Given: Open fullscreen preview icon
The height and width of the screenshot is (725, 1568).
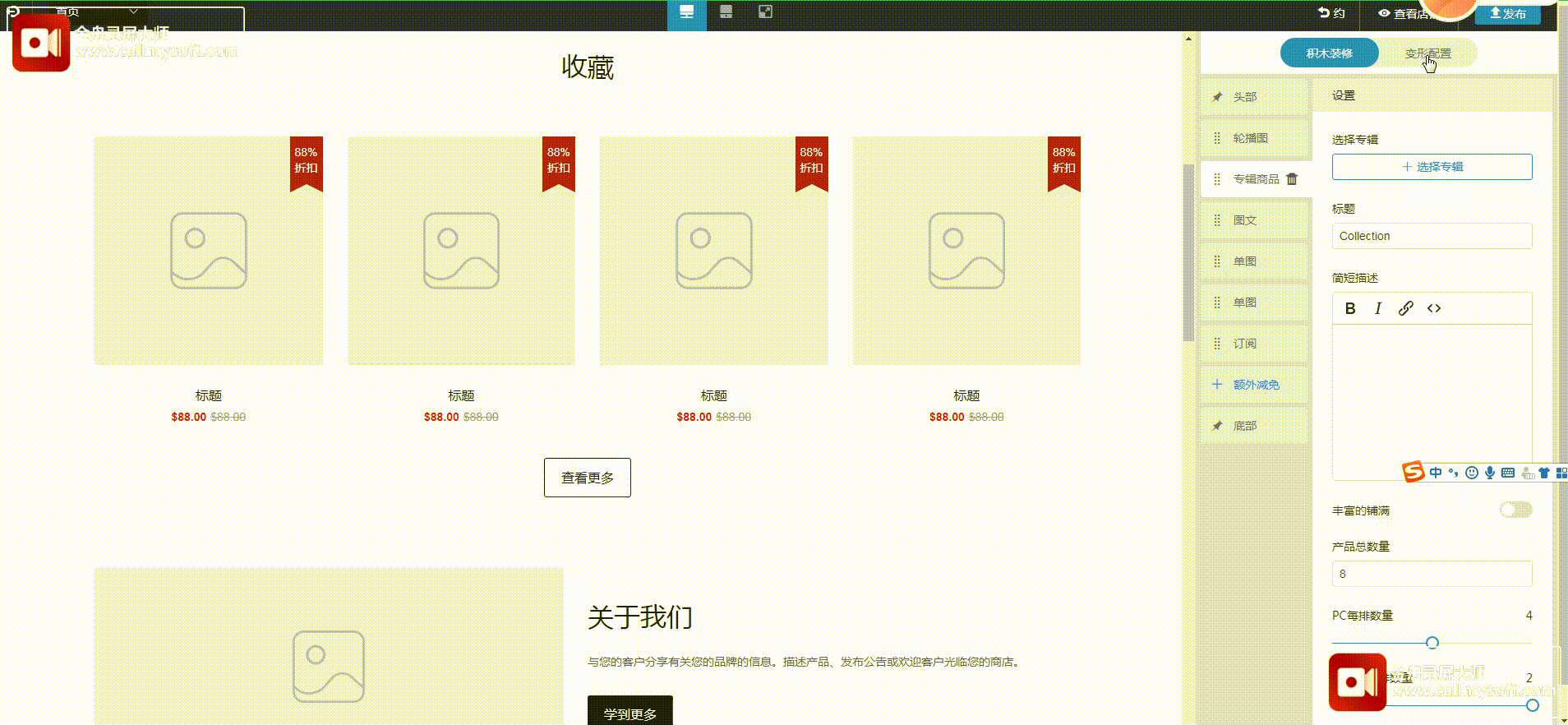Looking at the screenshot, I should pos(765,12).
